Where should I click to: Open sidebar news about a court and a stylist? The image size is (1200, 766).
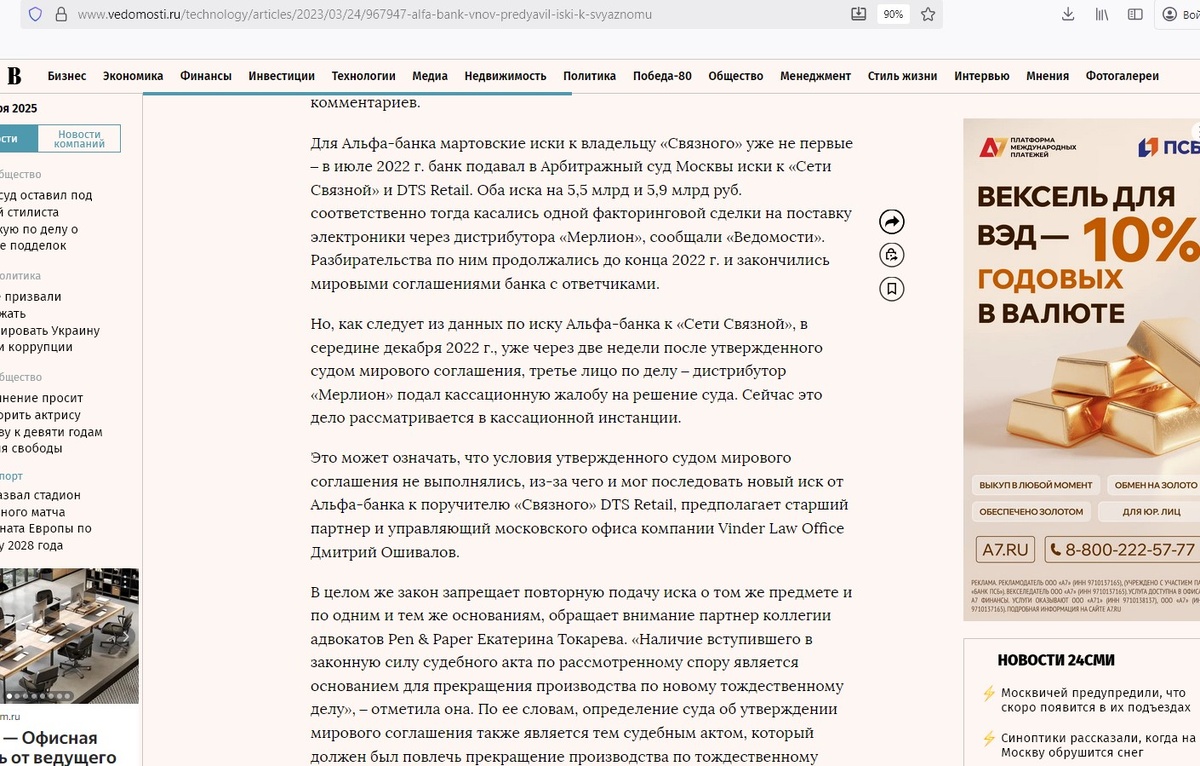click(46, 220)
